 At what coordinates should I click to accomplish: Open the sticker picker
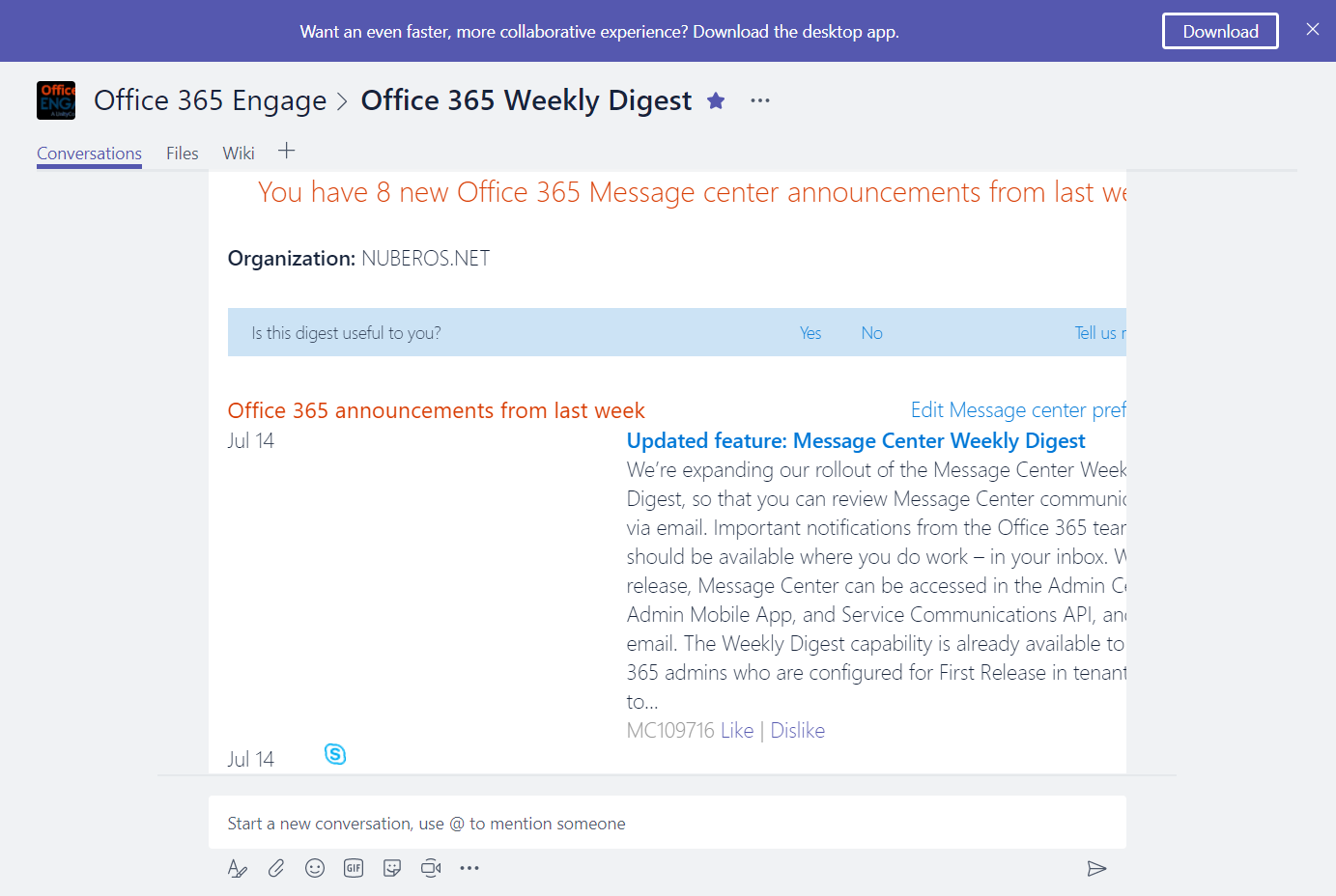pos(392,868)
